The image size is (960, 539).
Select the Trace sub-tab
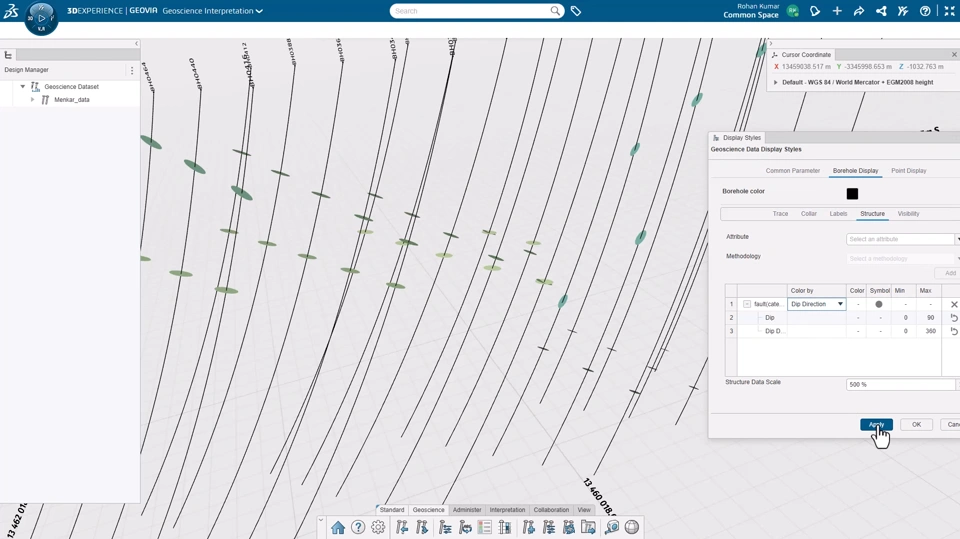click(x=780, y=214)
